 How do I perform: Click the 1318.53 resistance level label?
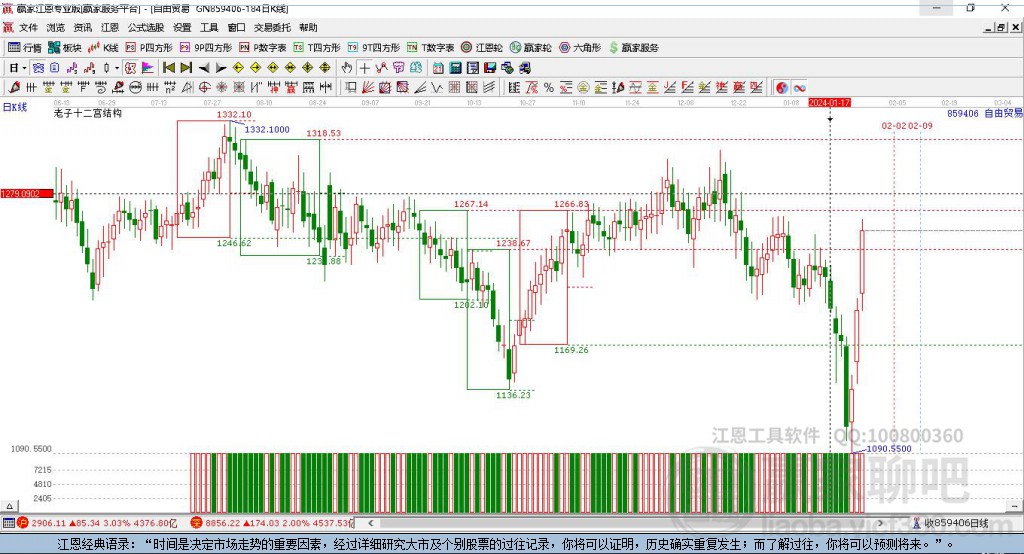click(324, 133)
